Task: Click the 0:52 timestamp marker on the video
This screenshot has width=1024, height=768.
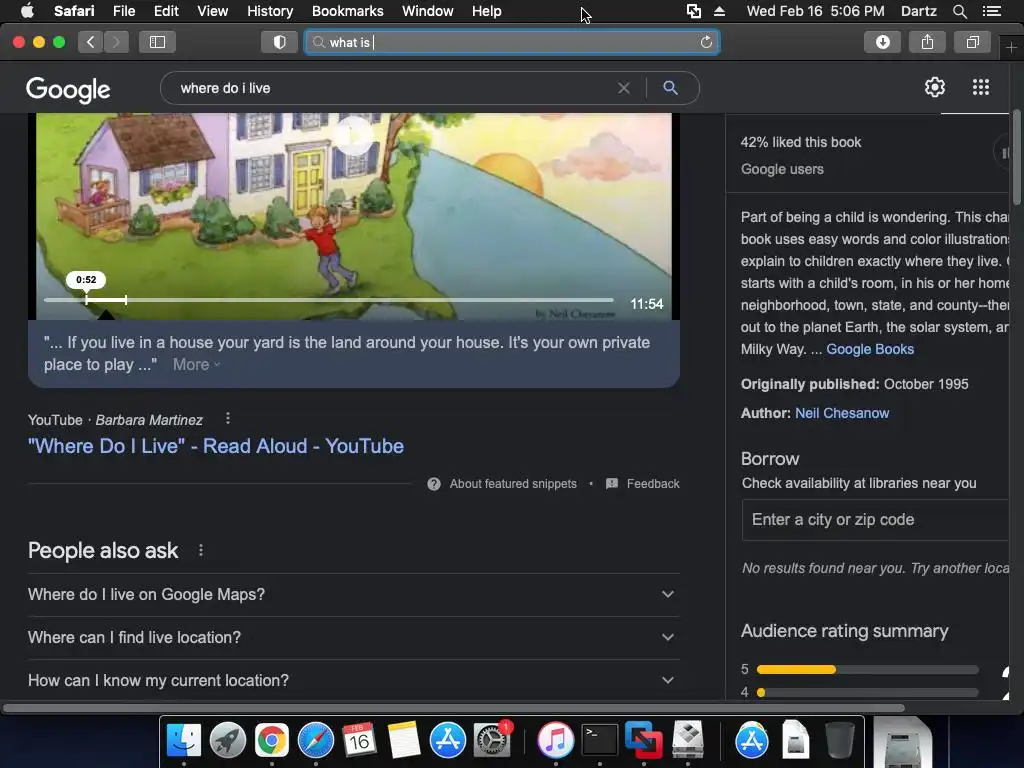Action: pyautogui.click(x=86, y=280)
